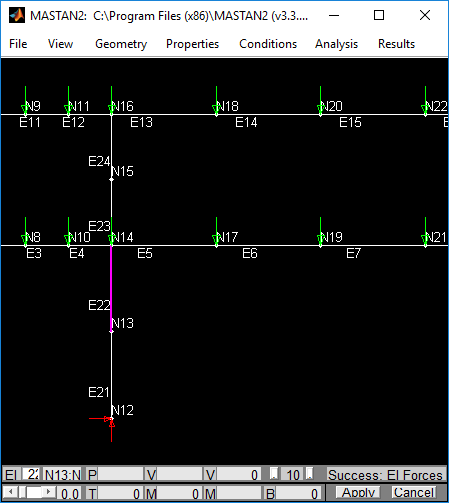Image resolution: width=449 pixels, height=503 pixels.
Task: Click element label E7
Action: 353,254
